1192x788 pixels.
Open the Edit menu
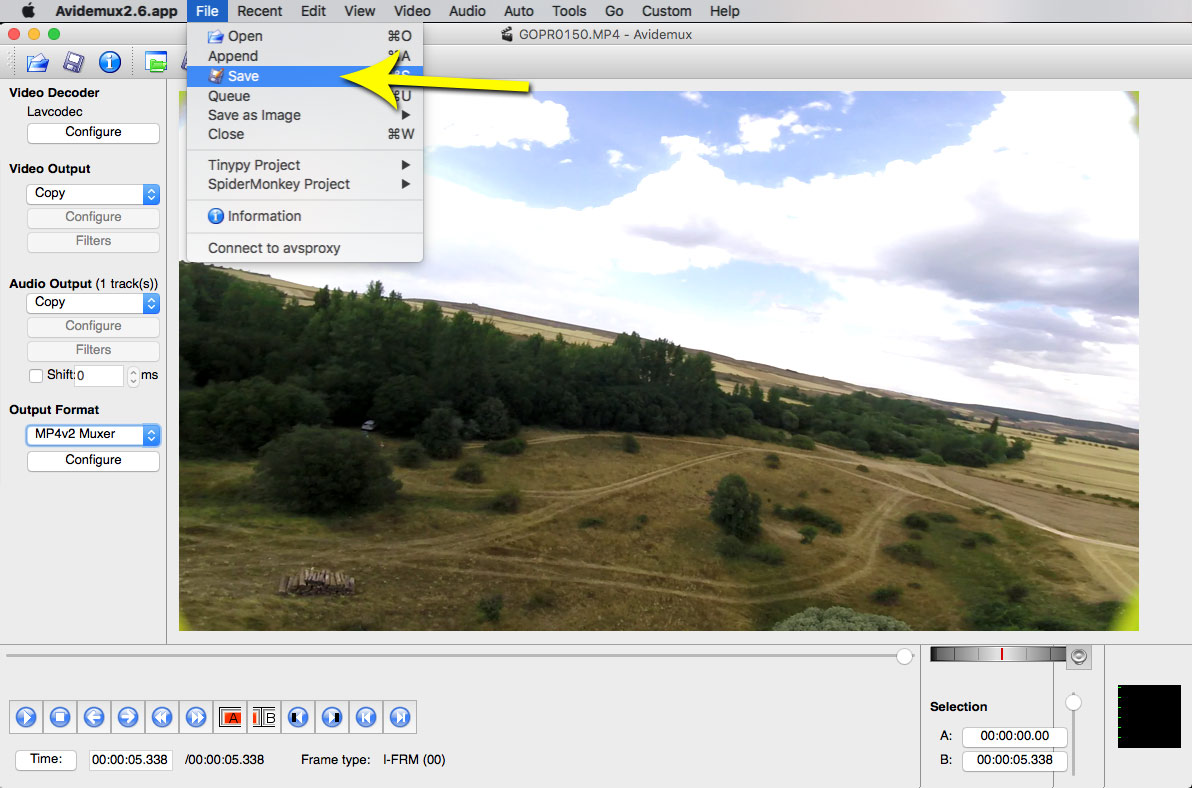(x=313, y=11)
